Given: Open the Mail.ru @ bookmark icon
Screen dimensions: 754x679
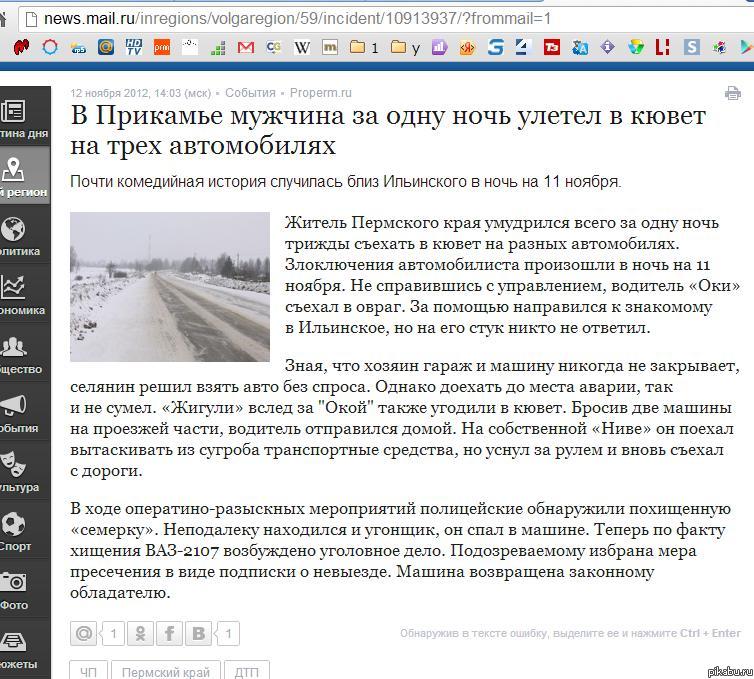Looking at the screenshot, I should click(x=106, y=47).
